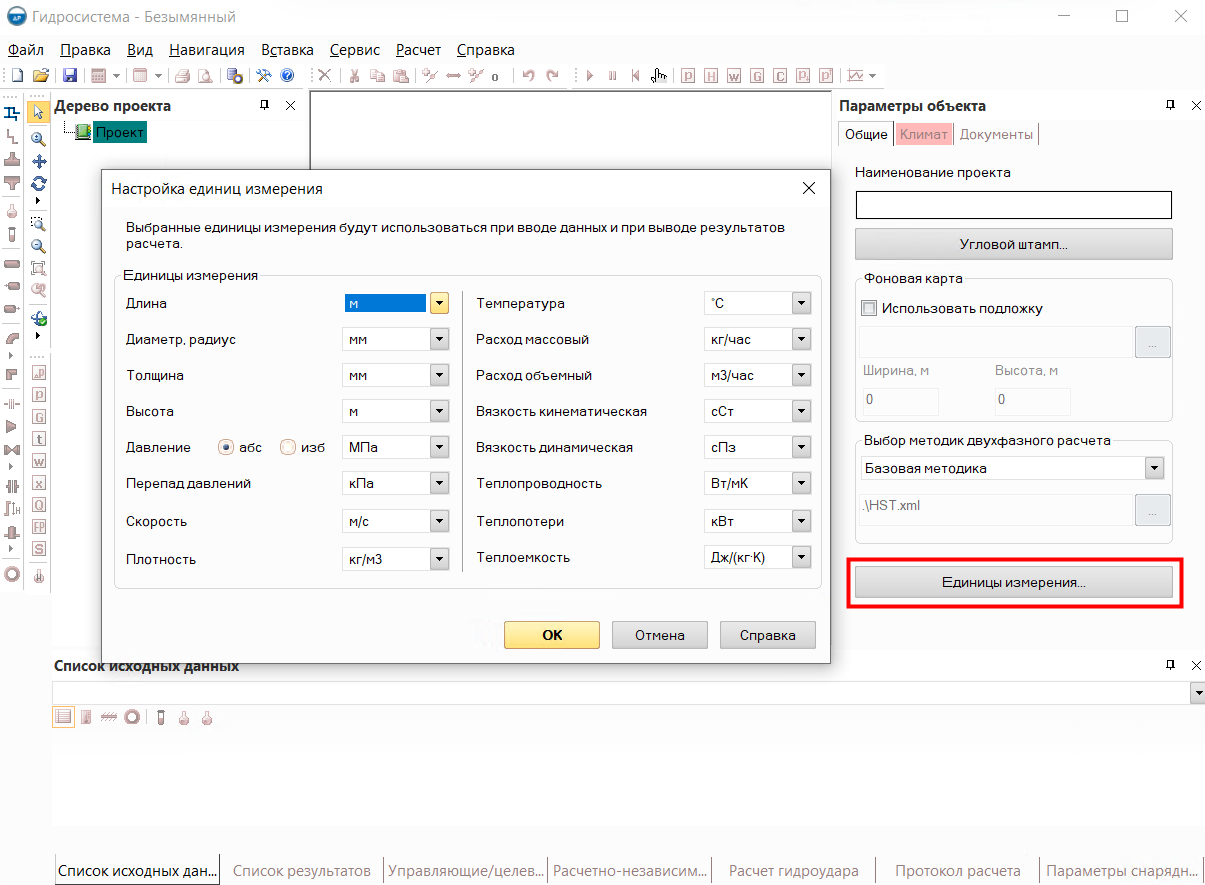Select the "абс" pressure radio button

point(226,448)
